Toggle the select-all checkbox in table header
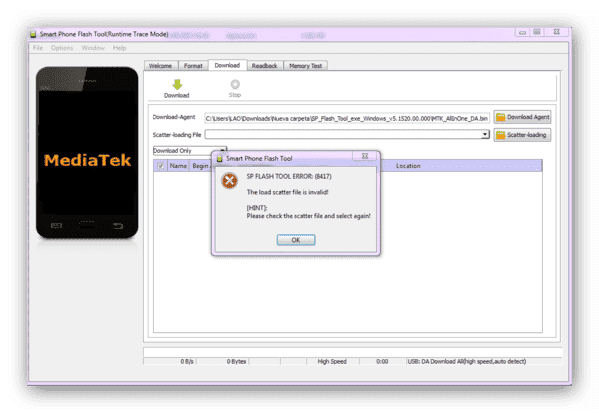Image resolution: width=599 pixels, height=413 pixels. point(161,166)
